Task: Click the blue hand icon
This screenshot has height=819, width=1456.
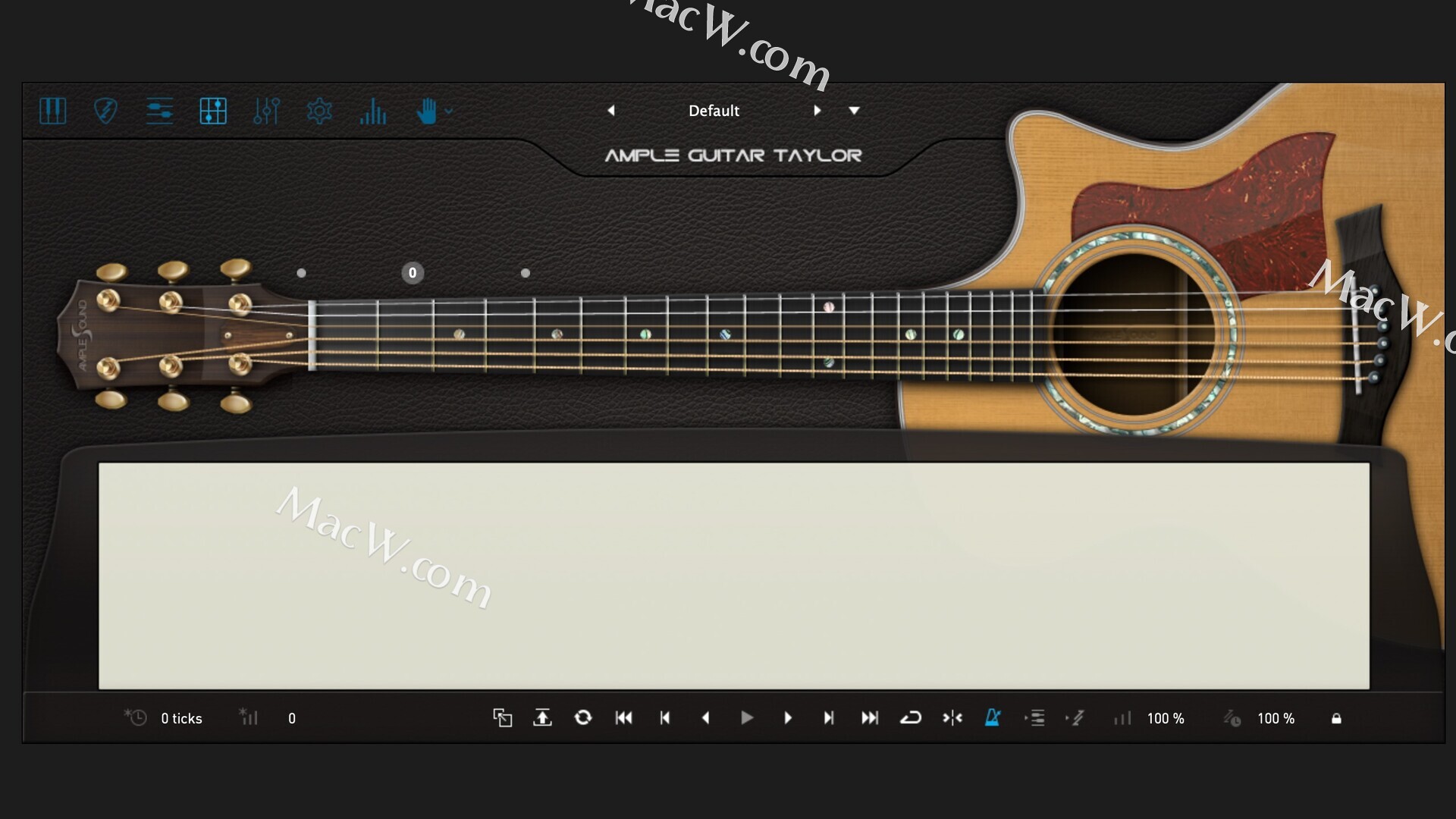Action: [x=427, y=111]
